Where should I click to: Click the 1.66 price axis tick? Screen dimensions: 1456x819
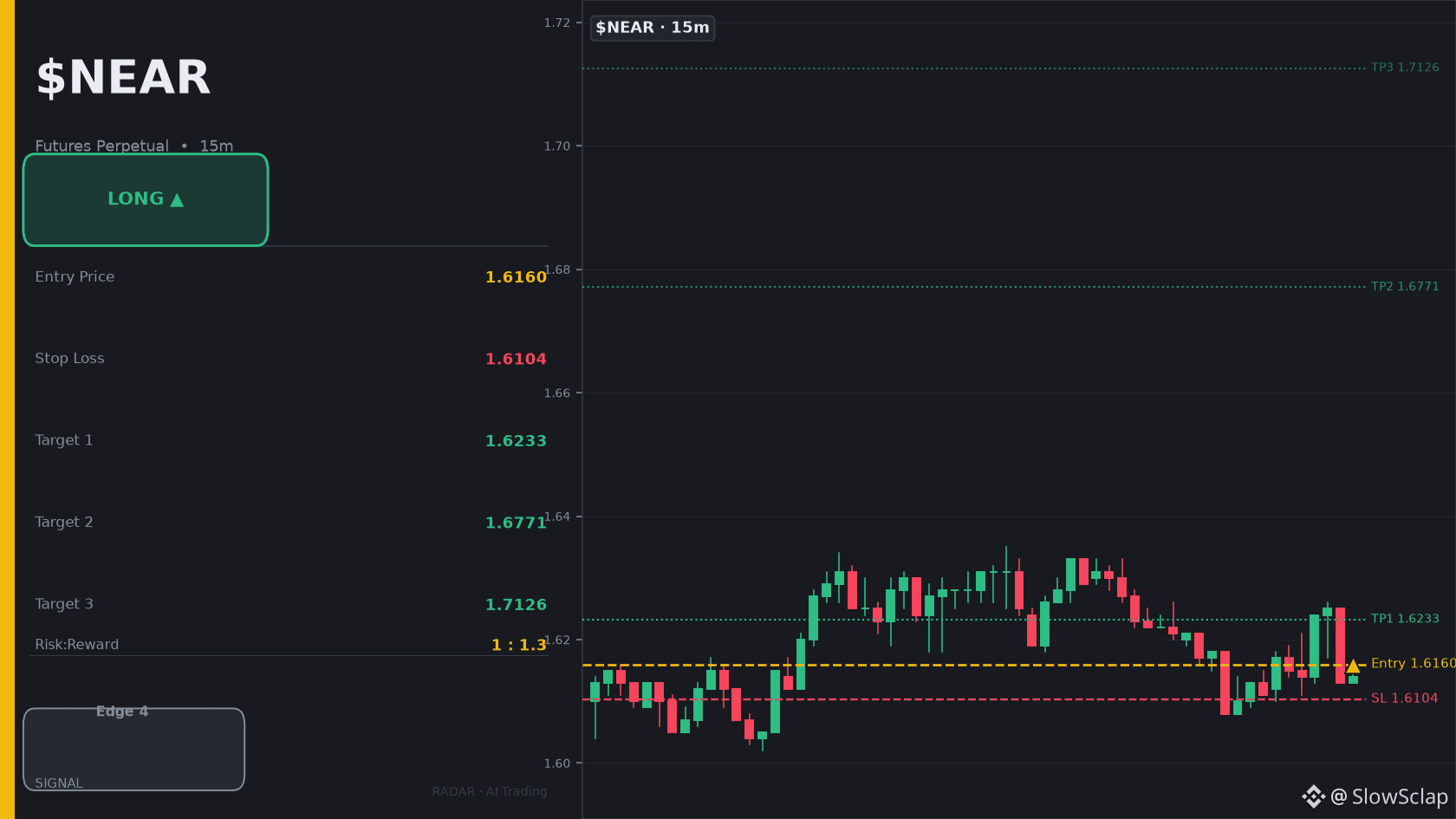coord(557,393)
